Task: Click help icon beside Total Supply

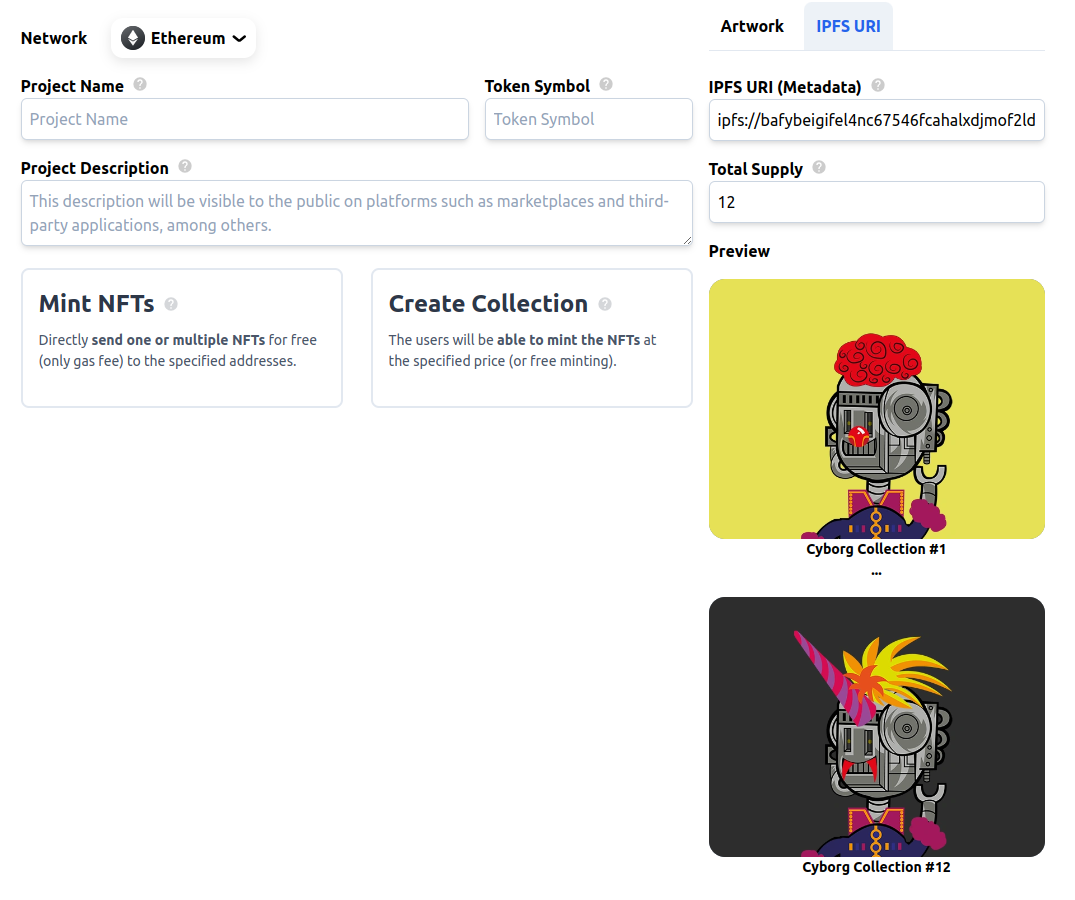Action: (819, 168)
